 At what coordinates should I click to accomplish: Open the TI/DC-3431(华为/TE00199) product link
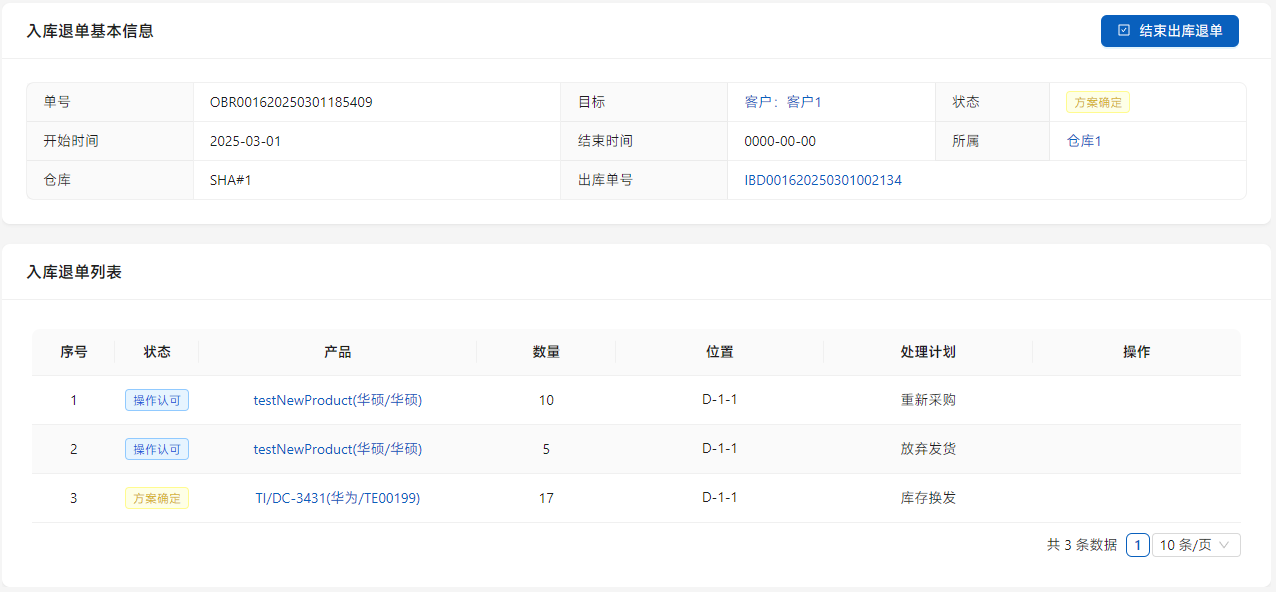[x=337, y=498]
